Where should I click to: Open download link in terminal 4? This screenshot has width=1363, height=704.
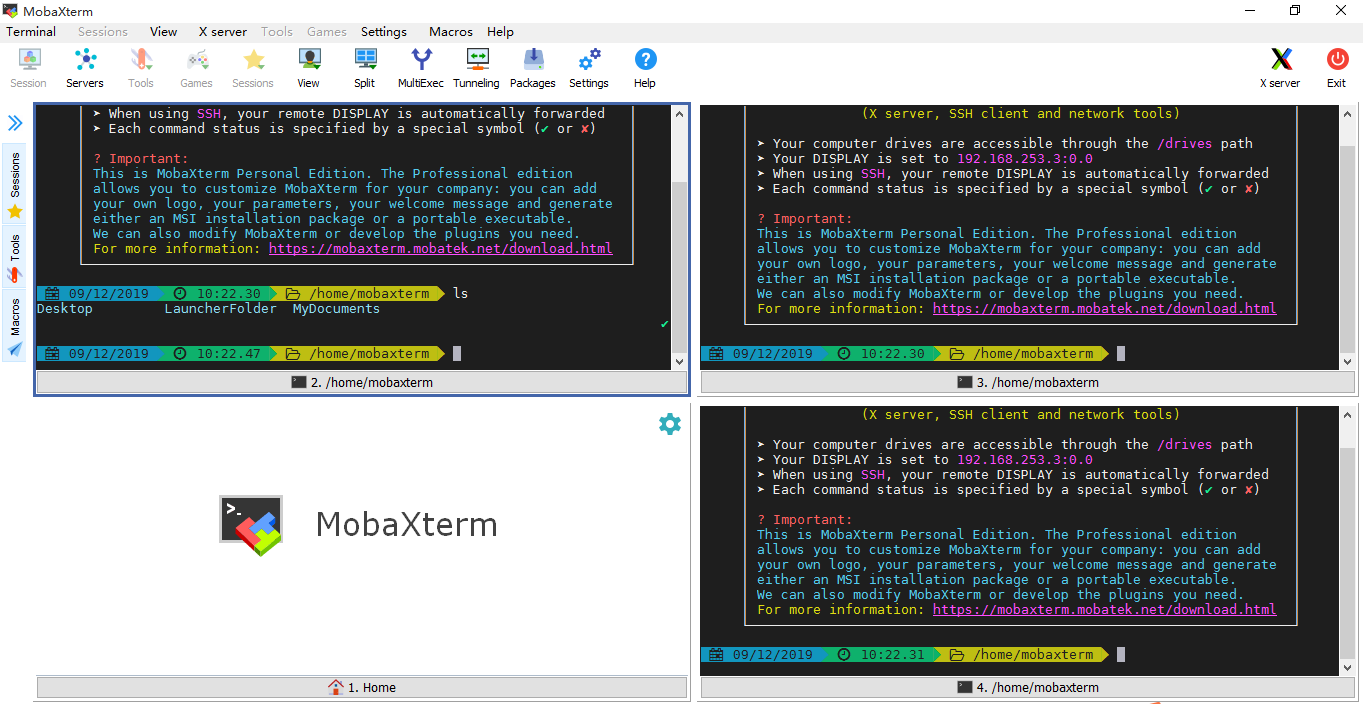tap(1105, 610)
